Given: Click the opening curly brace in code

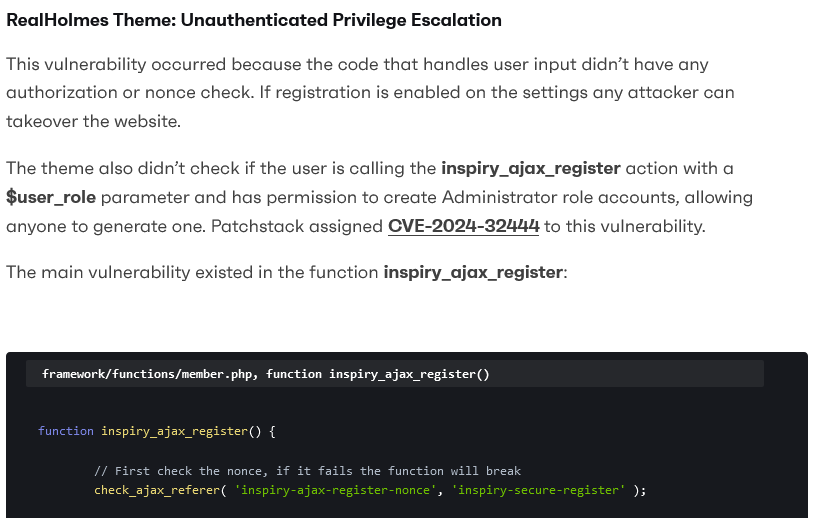Looking at the screenshot, I should coord(272,431).
